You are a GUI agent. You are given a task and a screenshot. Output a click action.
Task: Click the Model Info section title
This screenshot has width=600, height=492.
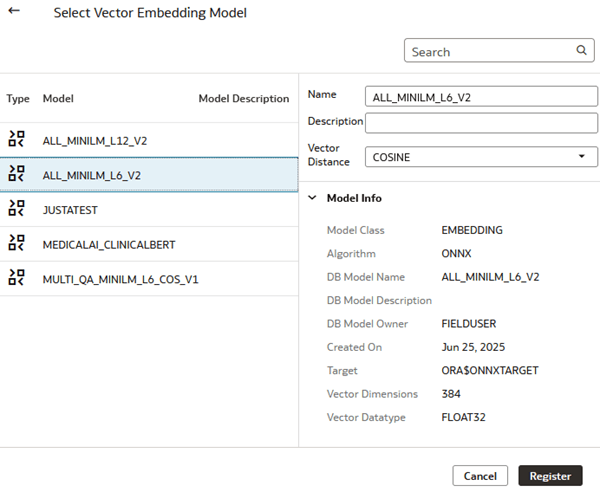pos(354,198)
